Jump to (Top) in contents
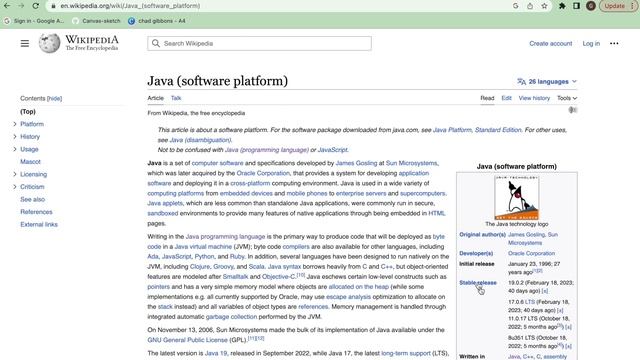This screenshot has height=360, width=640. click(x=28, y=111)
